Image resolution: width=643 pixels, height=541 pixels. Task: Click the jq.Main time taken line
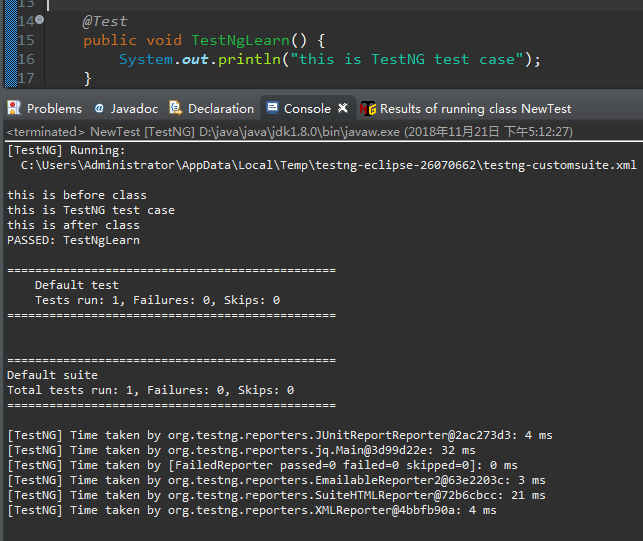[x=242, y=450]
